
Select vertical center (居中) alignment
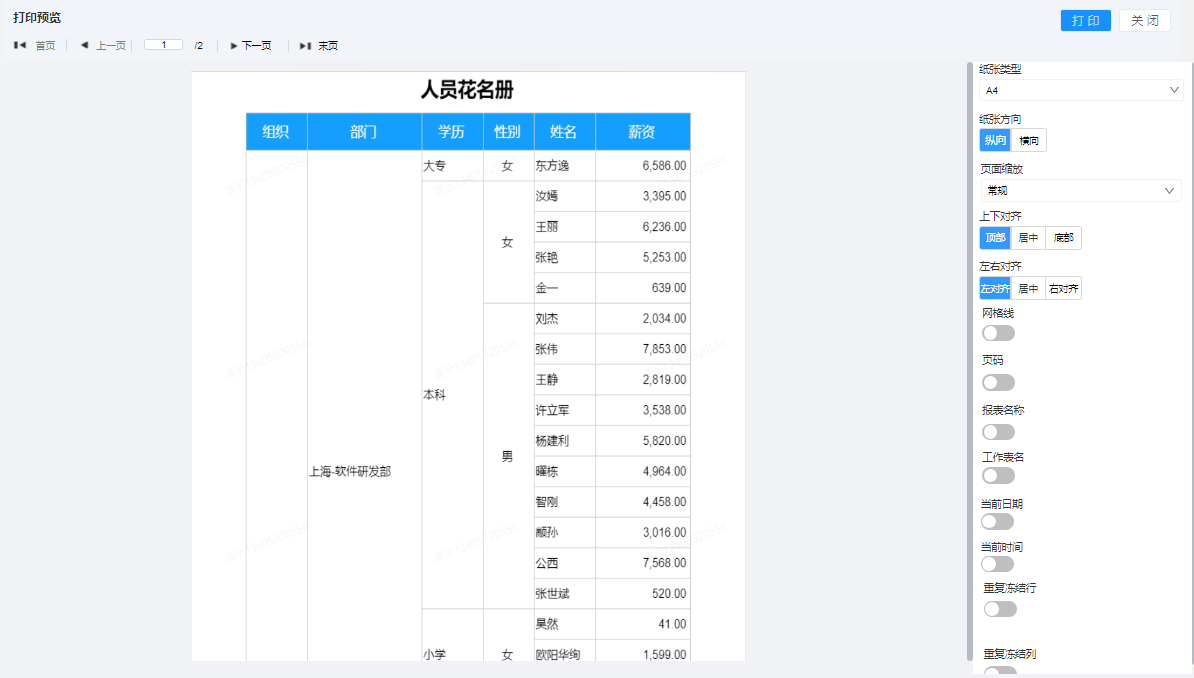[1028, 238]
